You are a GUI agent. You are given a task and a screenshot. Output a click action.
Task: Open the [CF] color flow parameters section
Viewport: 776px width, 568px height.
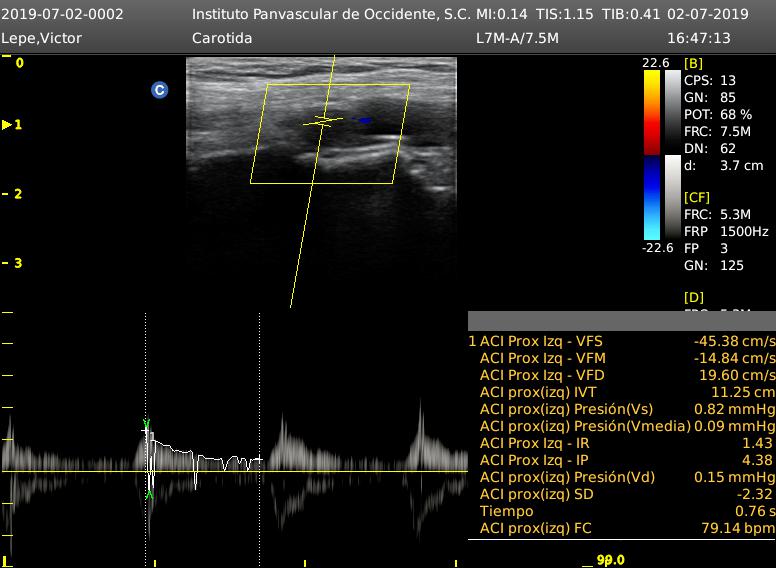[x=696, y=198]
